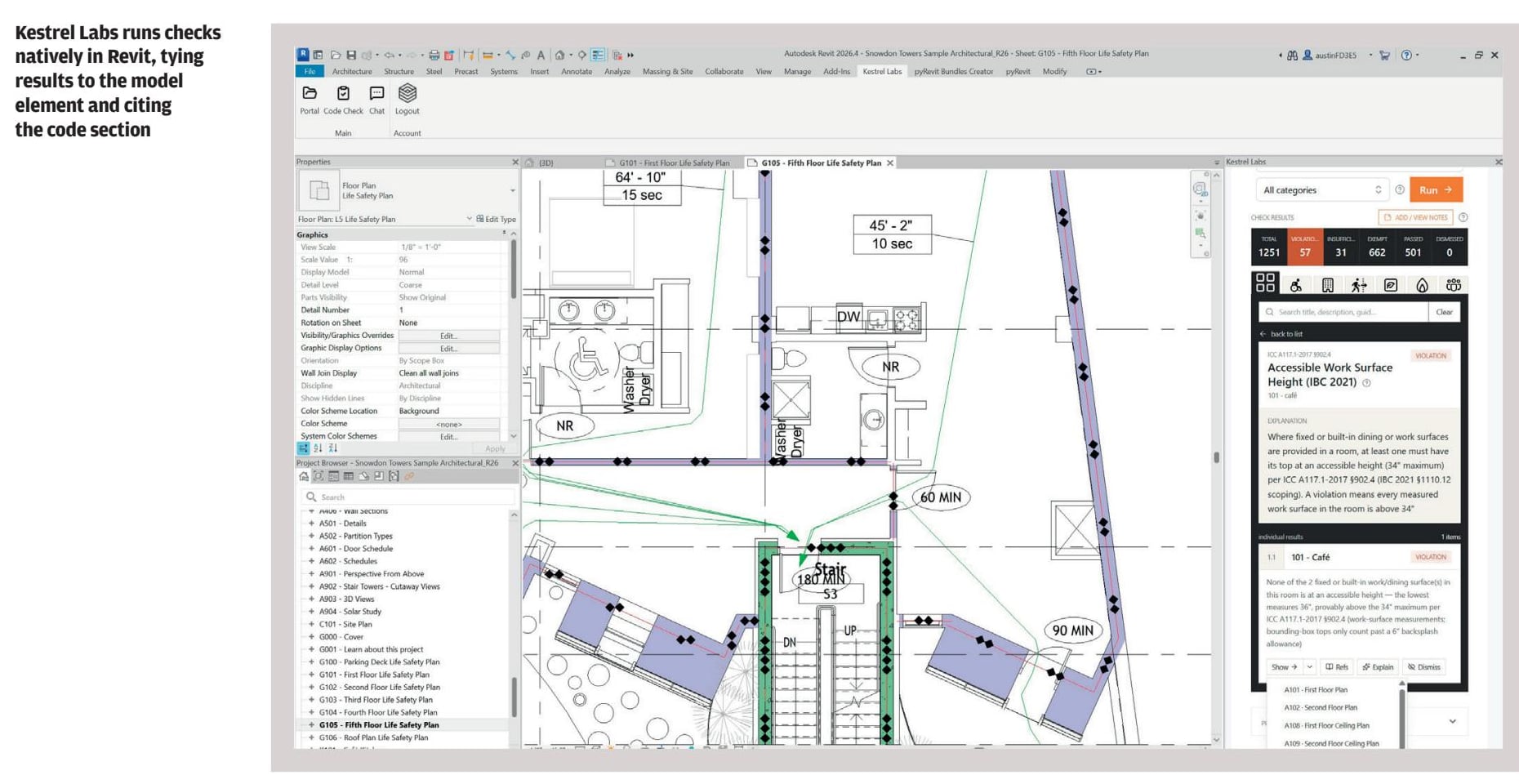Click the Kestrel search title, description field
This screenshot has height=784, width=1519.
pos(1344,312)
